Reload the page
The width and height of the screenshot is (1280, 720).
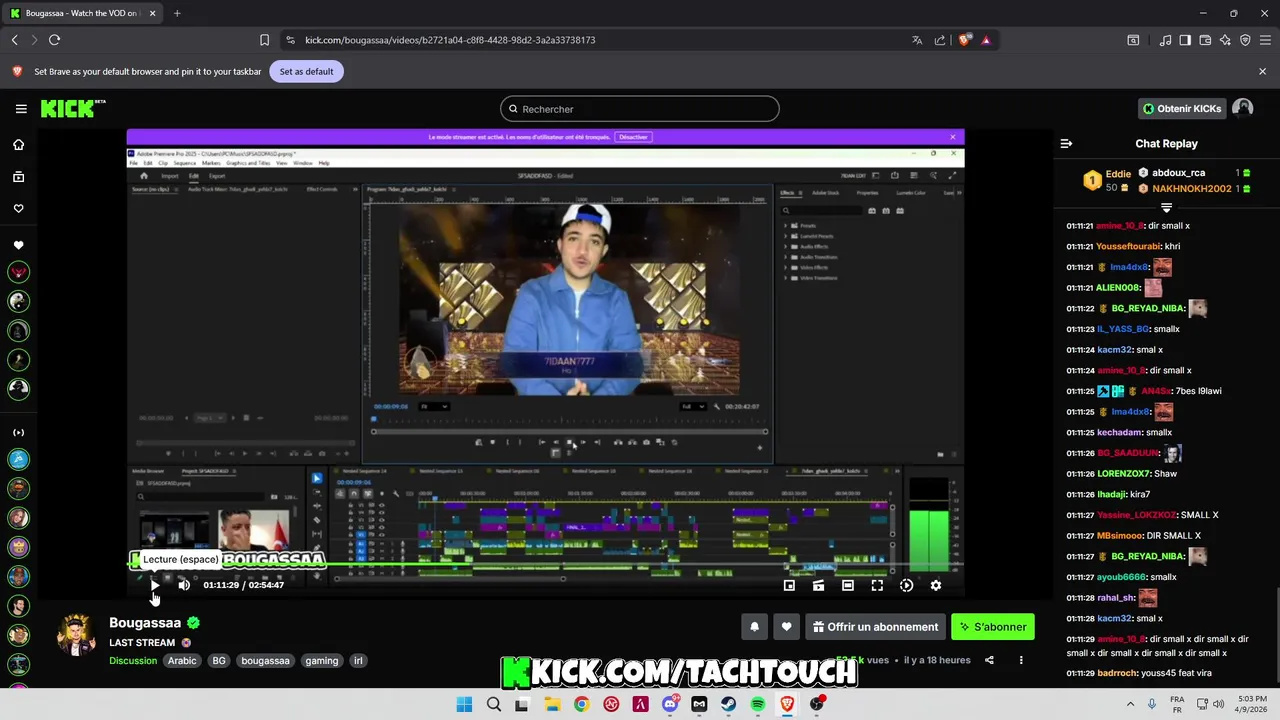pyautogui.click(x=54, y=40)
